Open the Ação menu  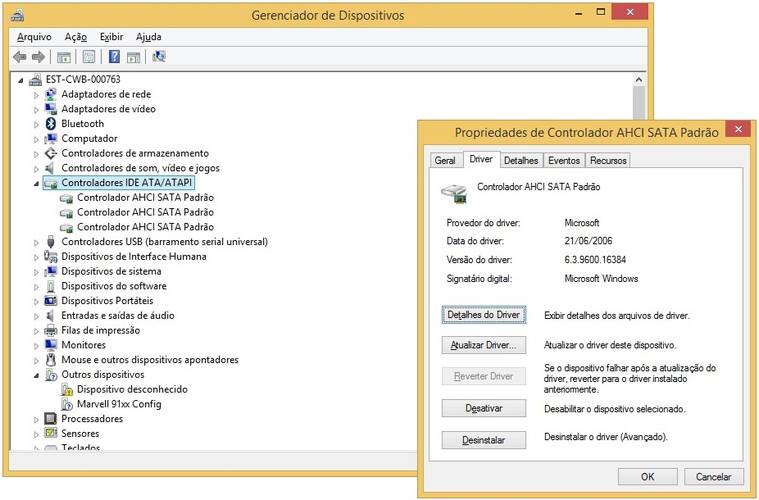click(x=76, y=37)
